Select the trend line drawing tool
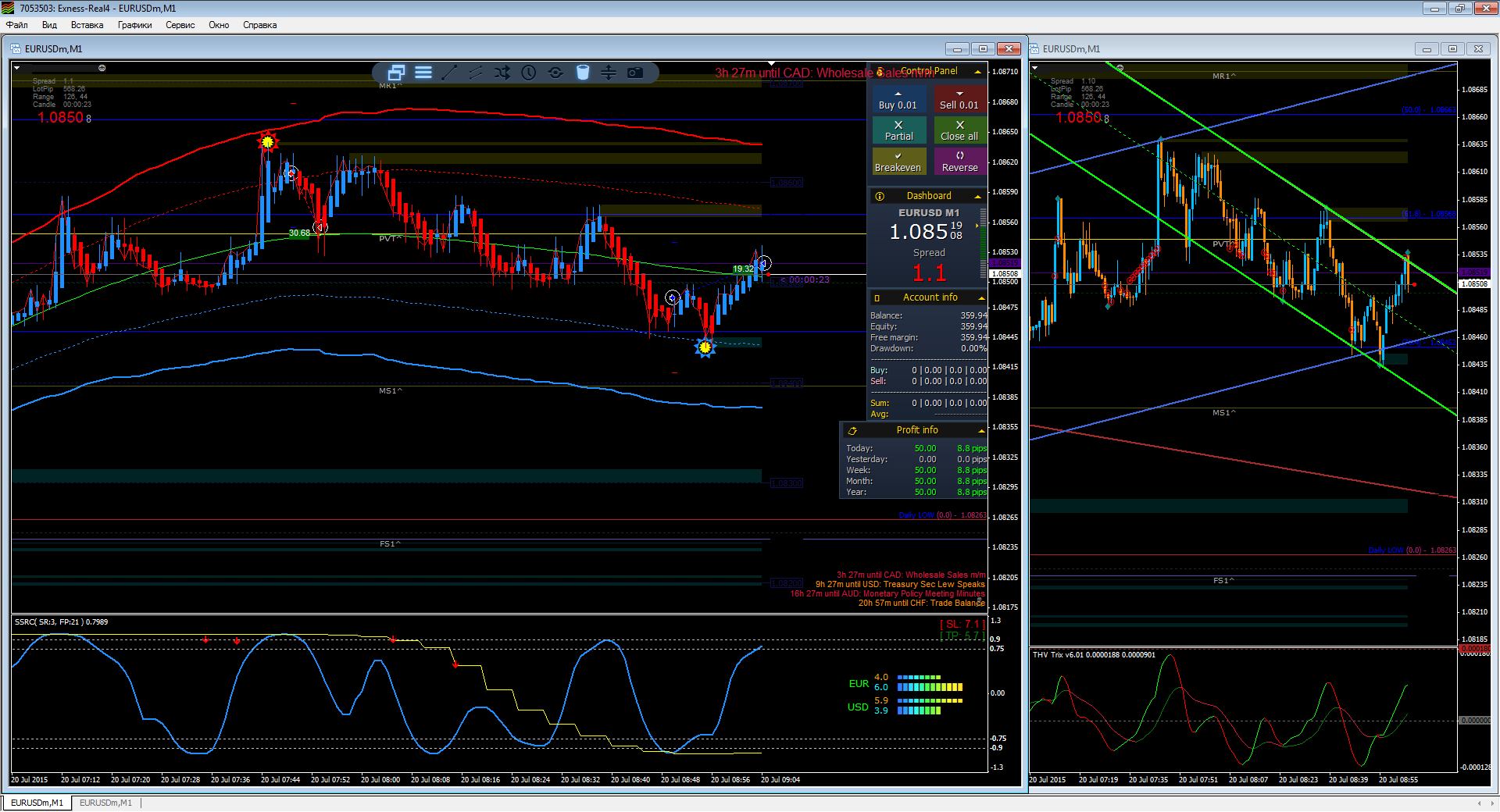1500x812 pixels. 449,73
